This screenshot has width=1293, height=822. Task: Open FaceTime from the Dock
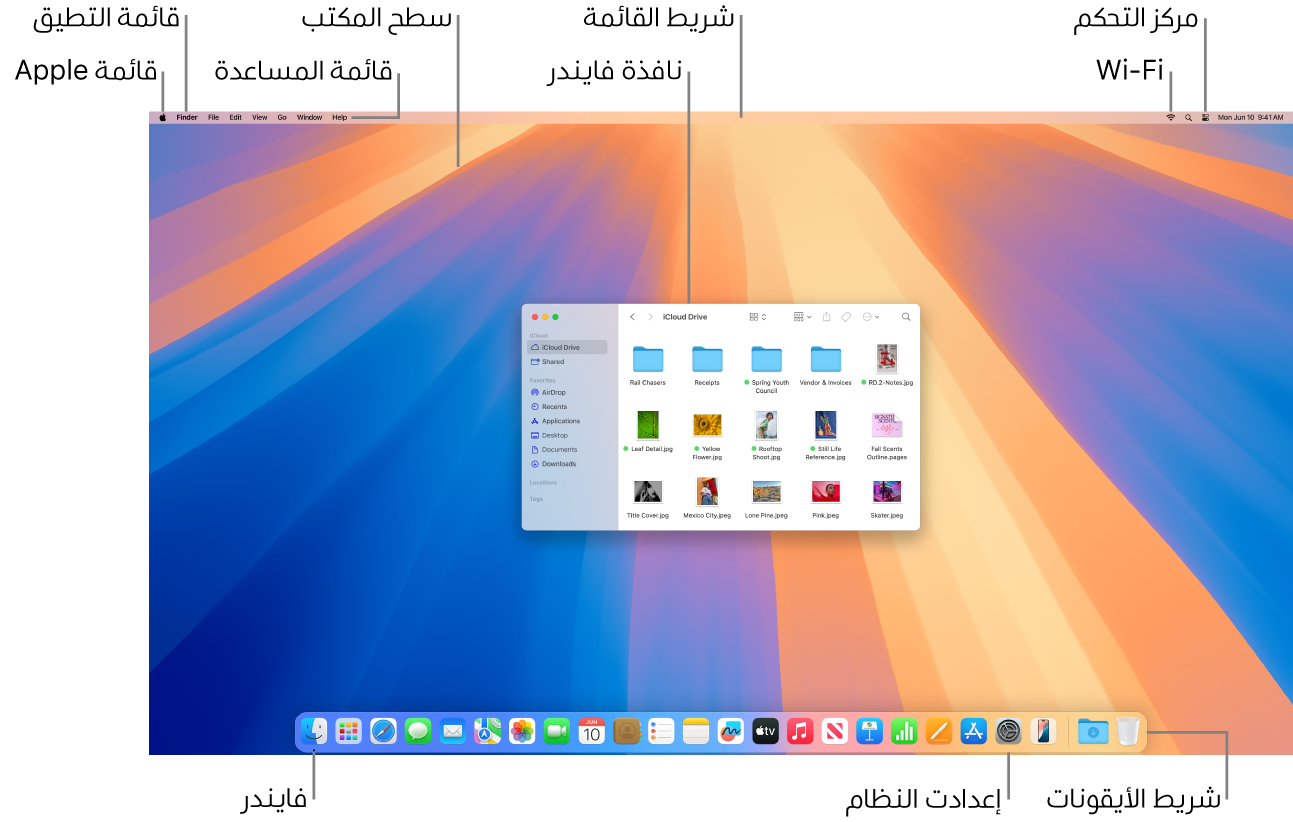(x=554, y=731)
